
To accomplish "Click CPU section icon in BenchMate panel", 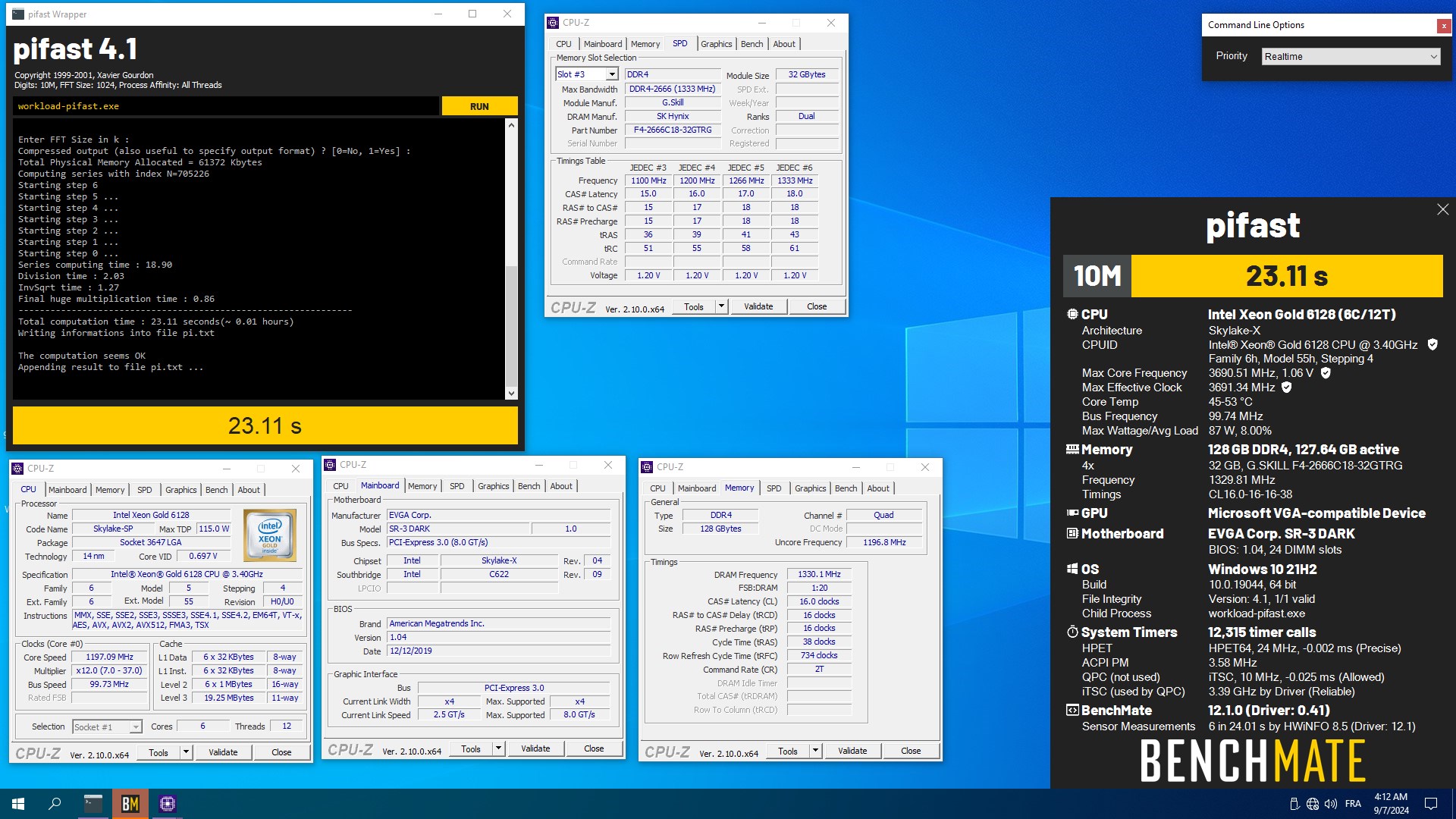I will coord(1072,314).
